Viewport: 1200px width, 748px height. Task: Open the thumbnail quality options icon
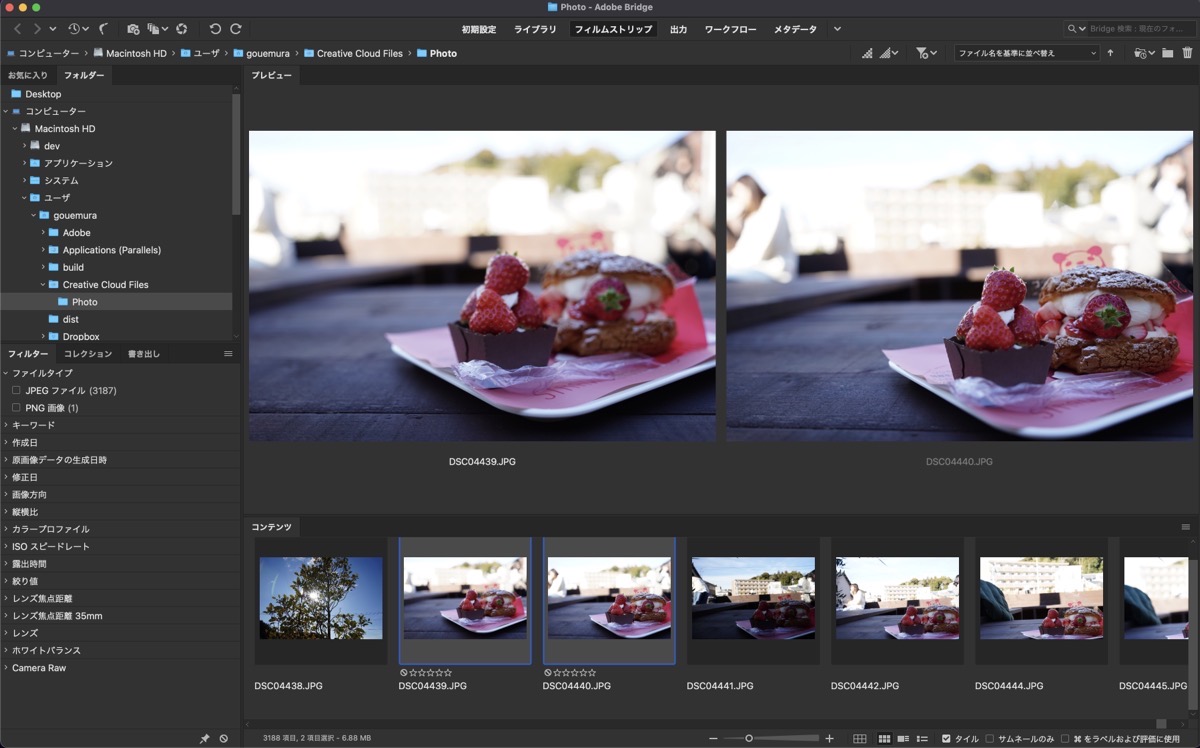889,53
